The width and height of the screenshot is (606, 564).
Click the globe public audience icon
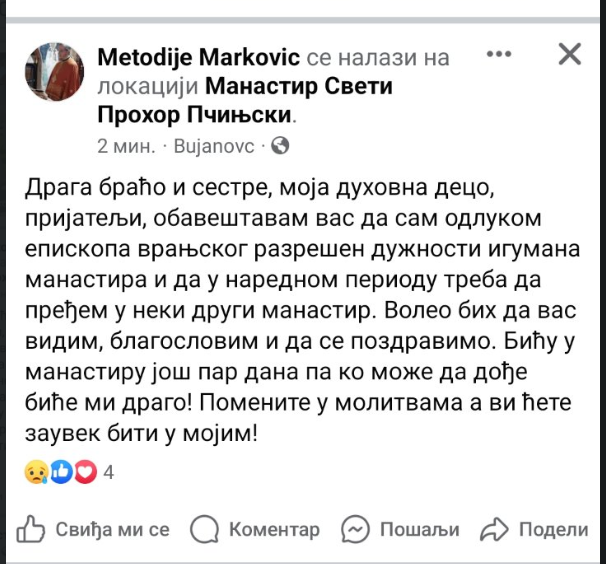click(280, 146)
